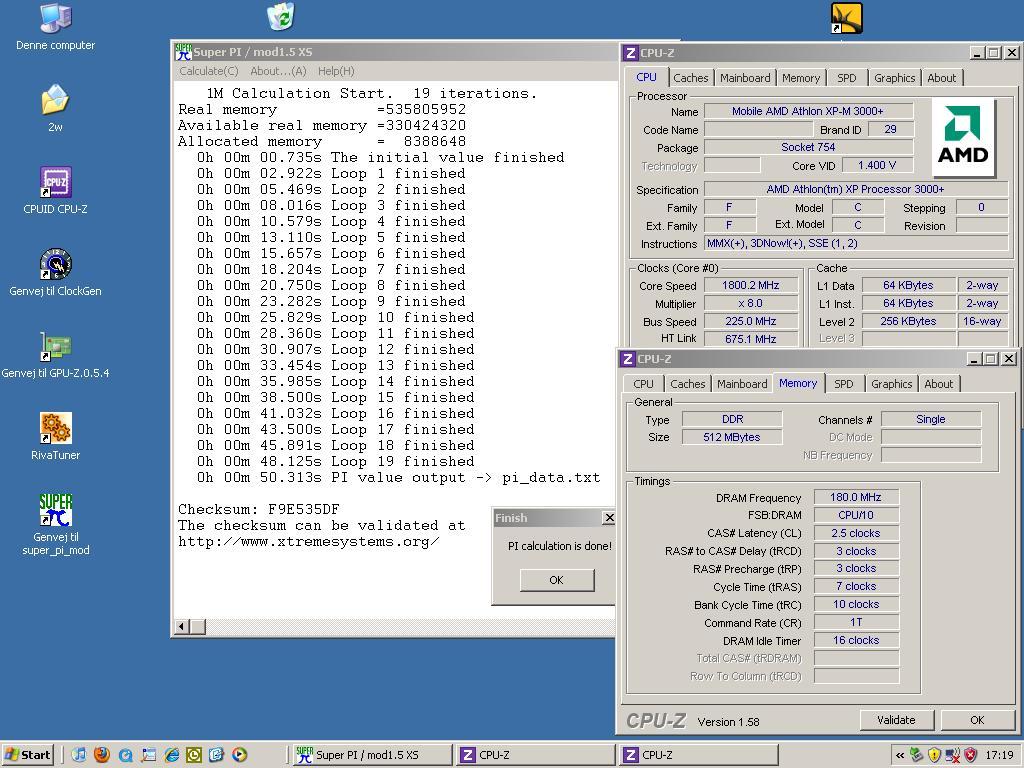Select CPU tab in lower CPU-Z window
The image size is (1024, 768).
tap(643, 384)
